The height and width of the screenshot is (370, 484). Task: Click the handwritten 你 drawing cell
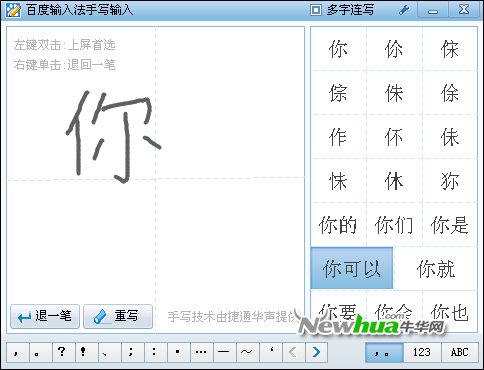81,103
